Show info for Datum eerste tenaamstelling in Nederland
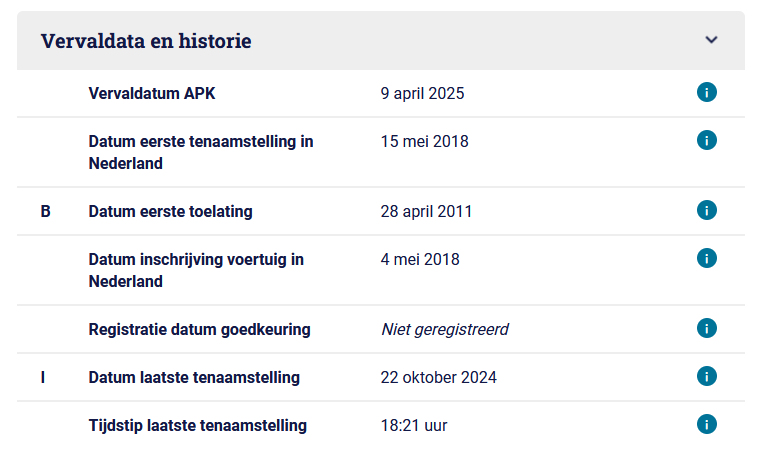The height and width of the screenshot is (458, 757). pos(706,140)
